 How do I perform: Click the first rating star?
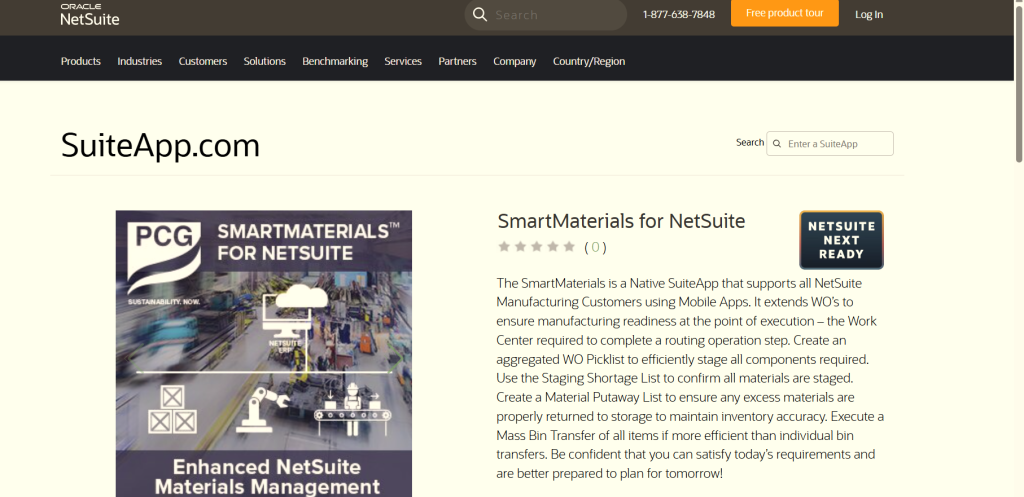click(504, 247)
